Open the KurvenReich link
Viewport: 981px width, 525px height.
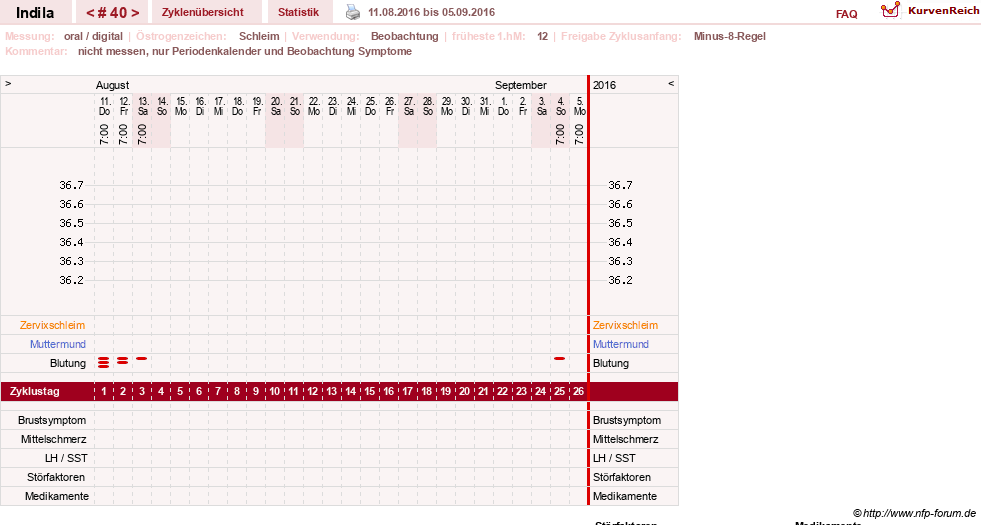pyautogui.click(x=943, y=11)
